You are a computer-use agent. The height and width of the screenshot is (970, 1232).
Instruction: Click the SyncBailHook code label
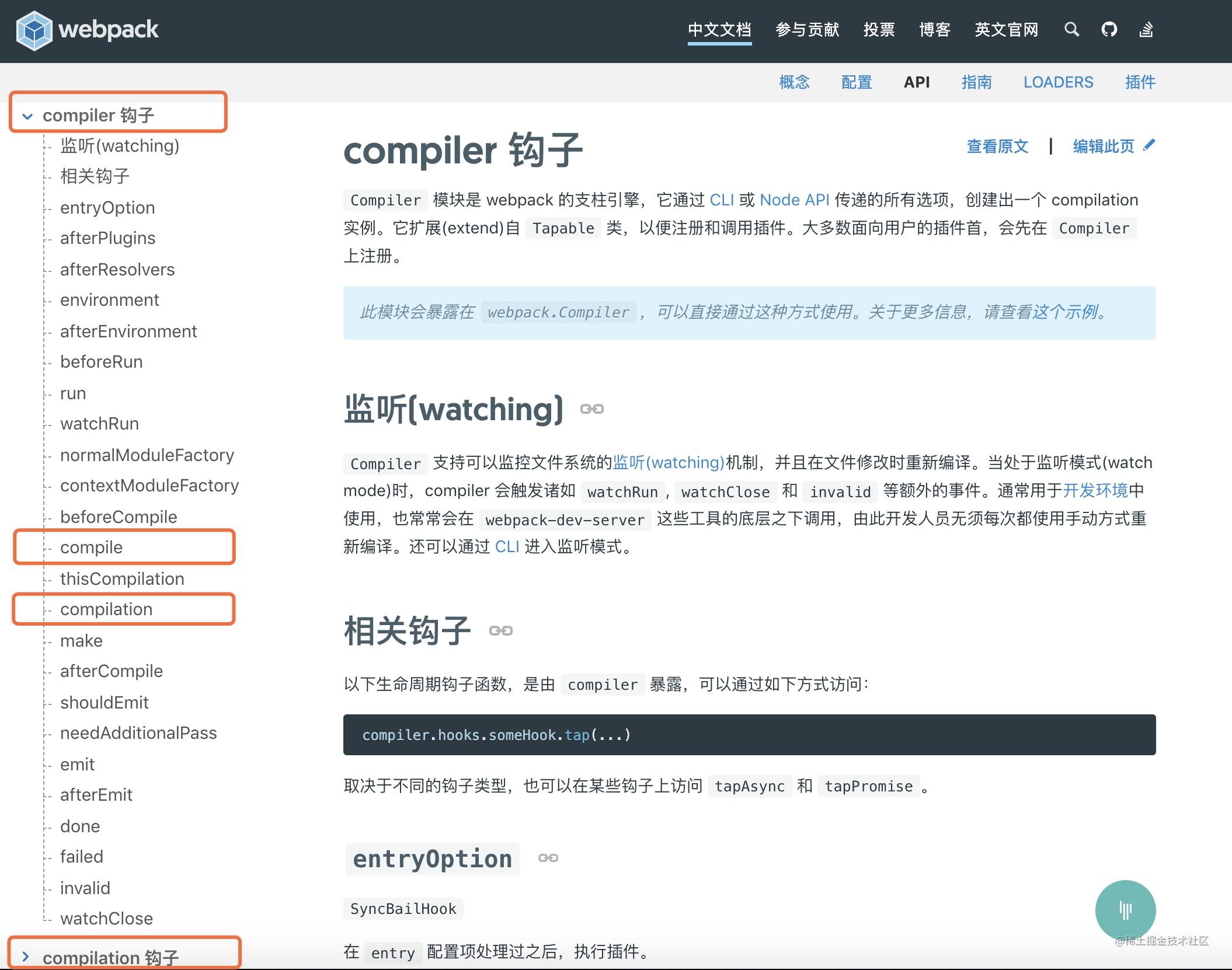(403, 909)
